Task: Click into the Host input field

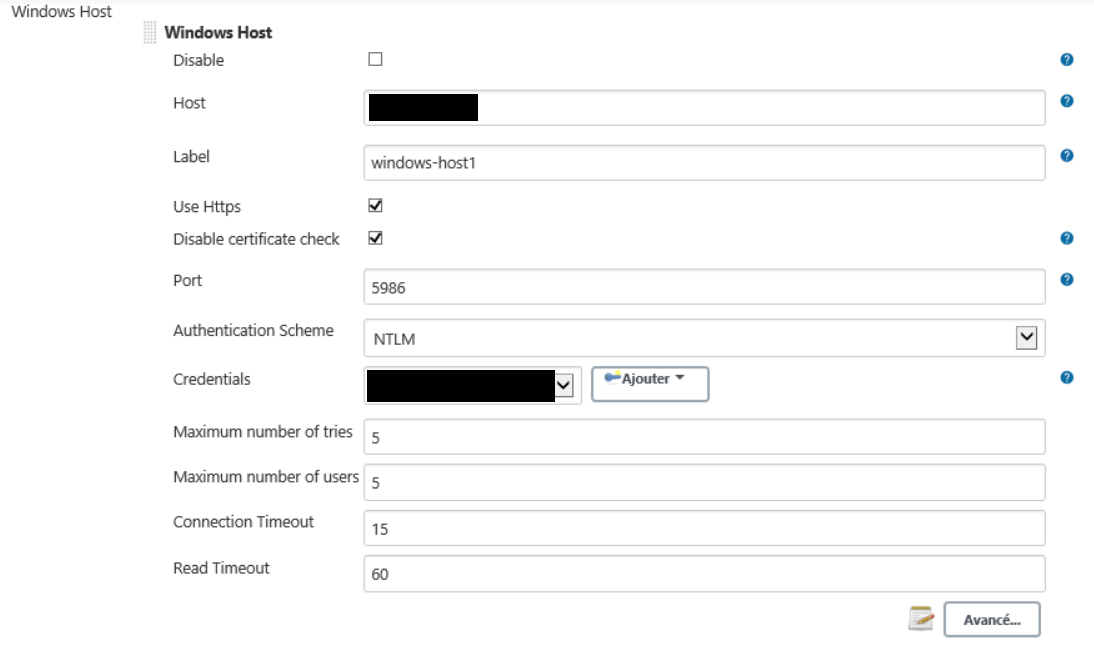Action: pos(760,108)
